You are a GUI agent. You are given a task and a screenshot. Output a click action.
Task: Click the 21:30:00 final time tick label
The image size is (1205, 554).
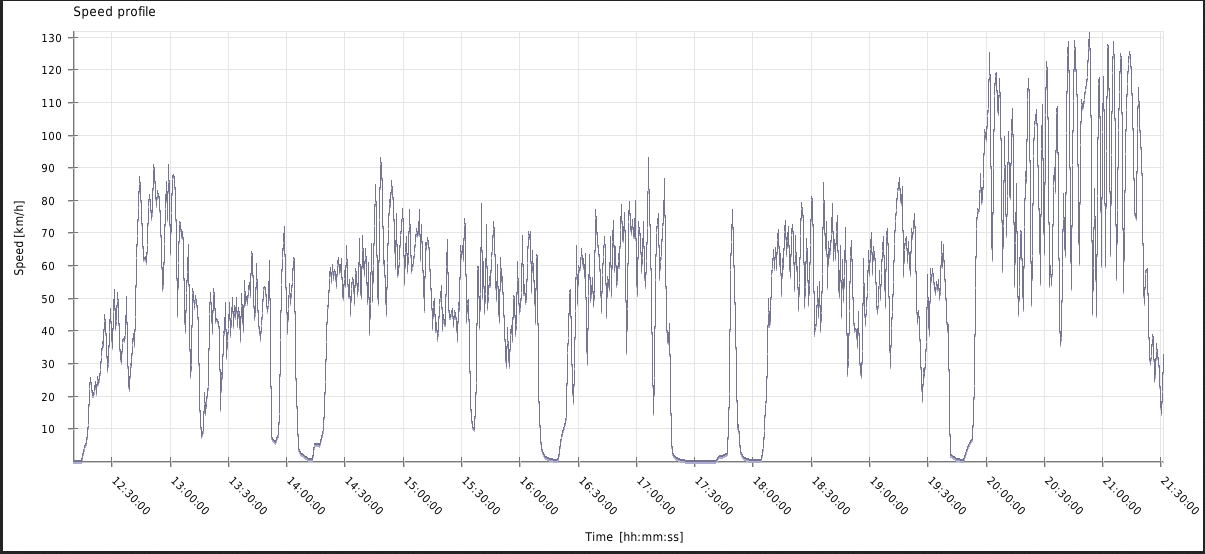coord(1179,493)
